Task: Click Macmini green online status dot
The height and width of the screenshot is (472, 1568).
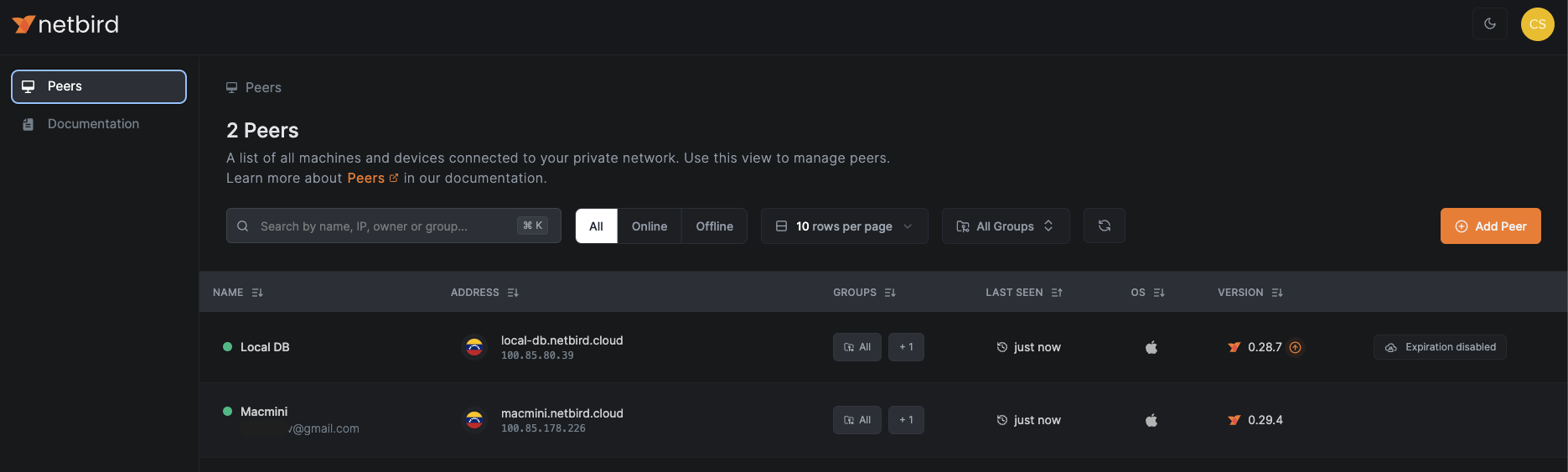Action: [x=227, y=411]
